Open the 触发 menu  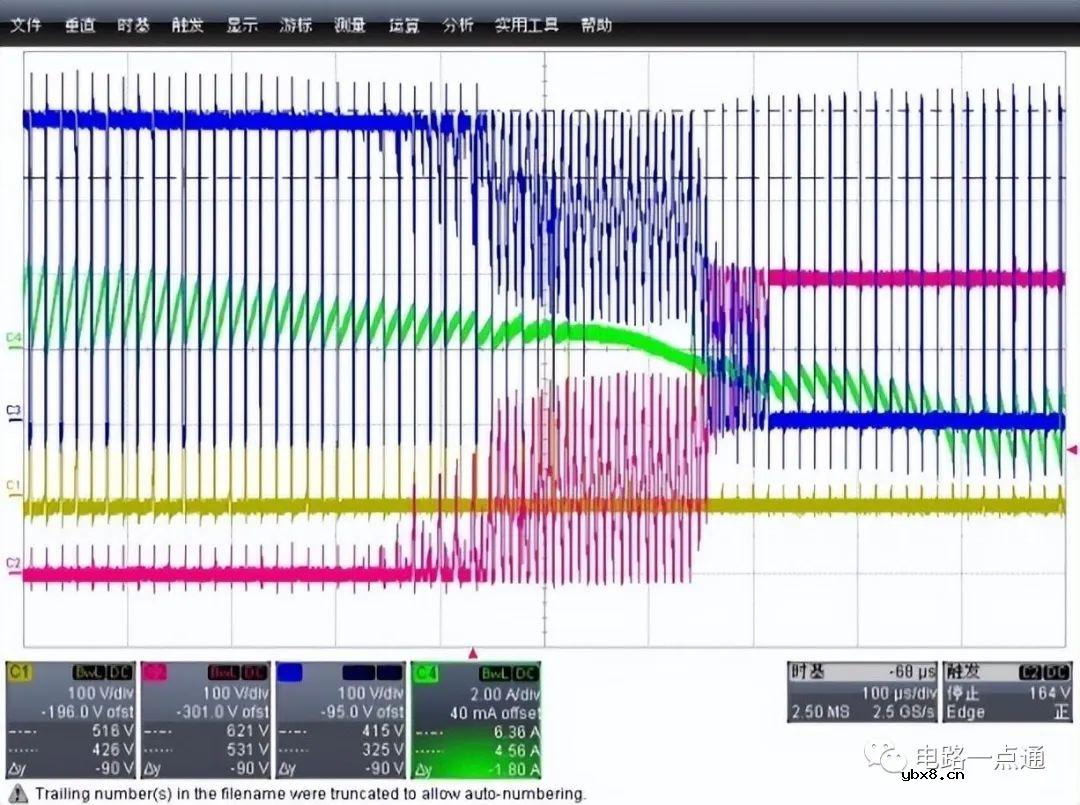[187, 26]
